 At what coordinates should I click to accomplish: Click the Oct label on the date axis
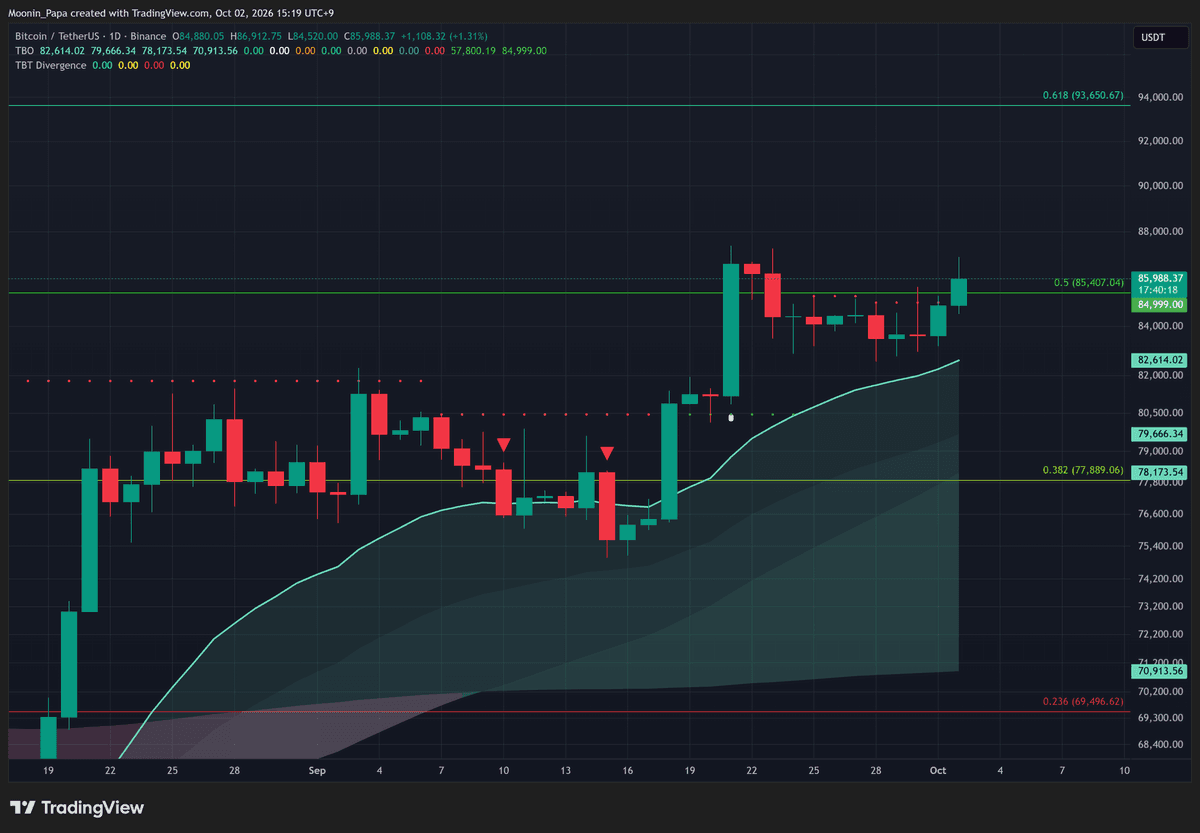[938, 770]
